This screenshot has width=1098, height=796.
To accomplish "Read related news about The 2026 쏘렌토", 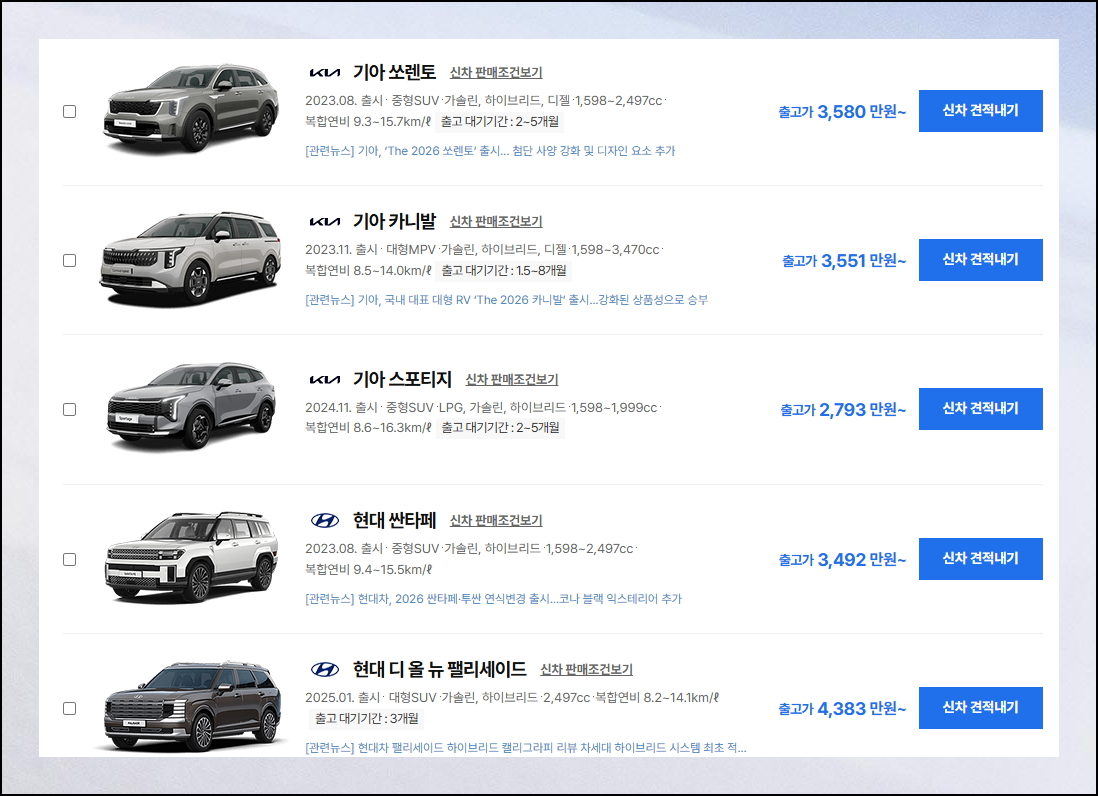I will [x=490, y=151].
